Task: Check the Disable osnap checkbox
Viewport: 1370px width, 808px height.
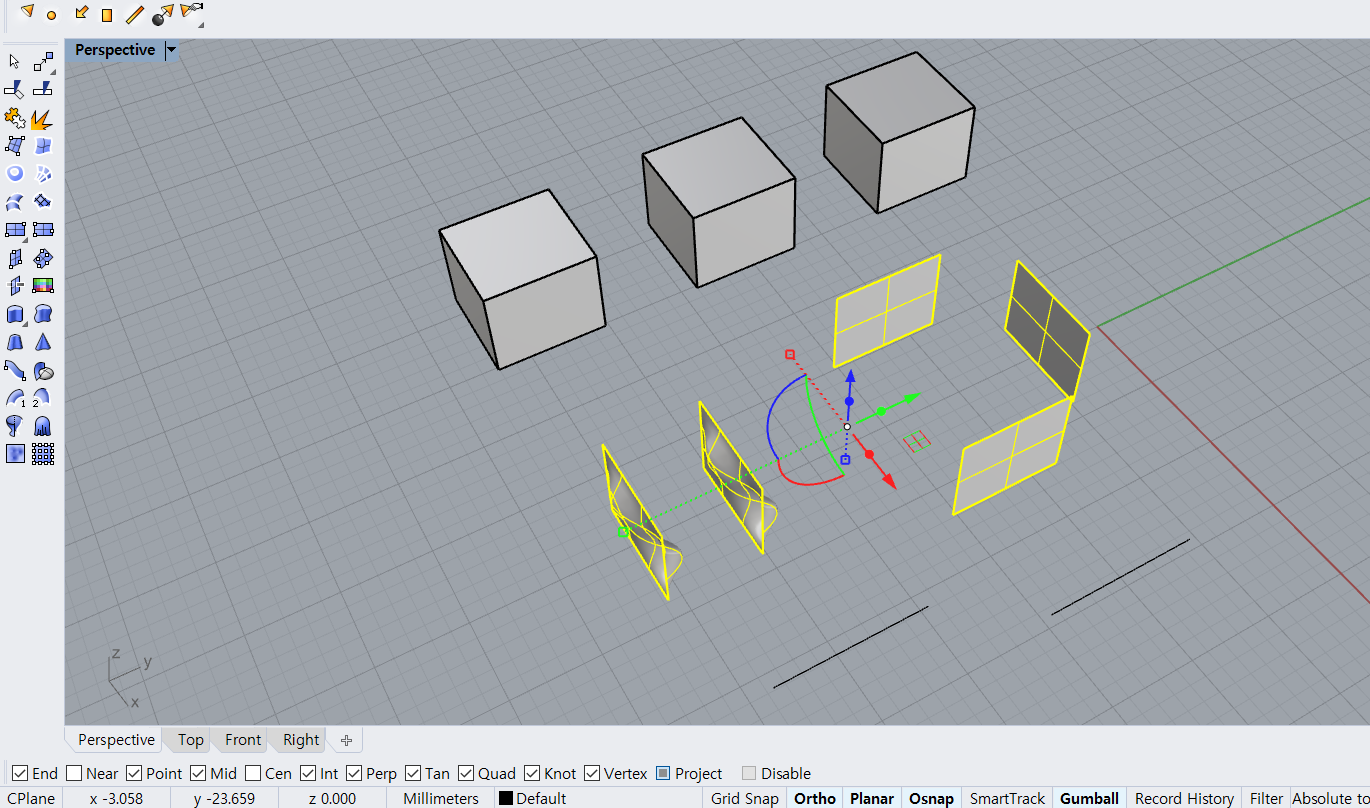Action: (x=749, y=773)
